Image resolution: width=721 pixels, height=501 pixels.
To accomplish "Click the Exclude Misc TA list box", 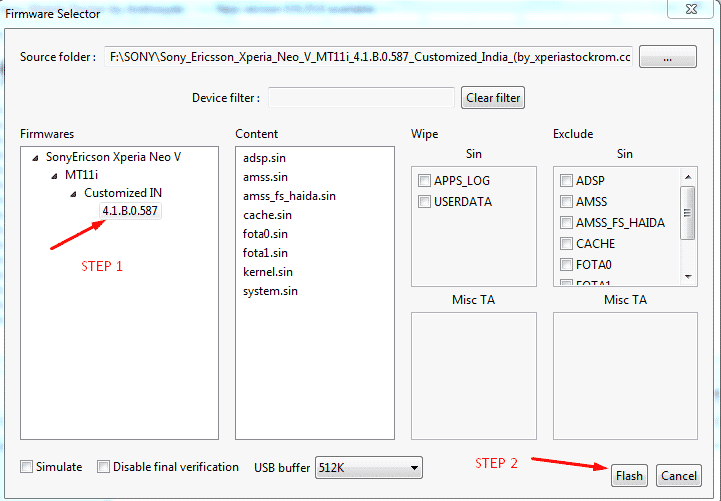I will [625, 376].
